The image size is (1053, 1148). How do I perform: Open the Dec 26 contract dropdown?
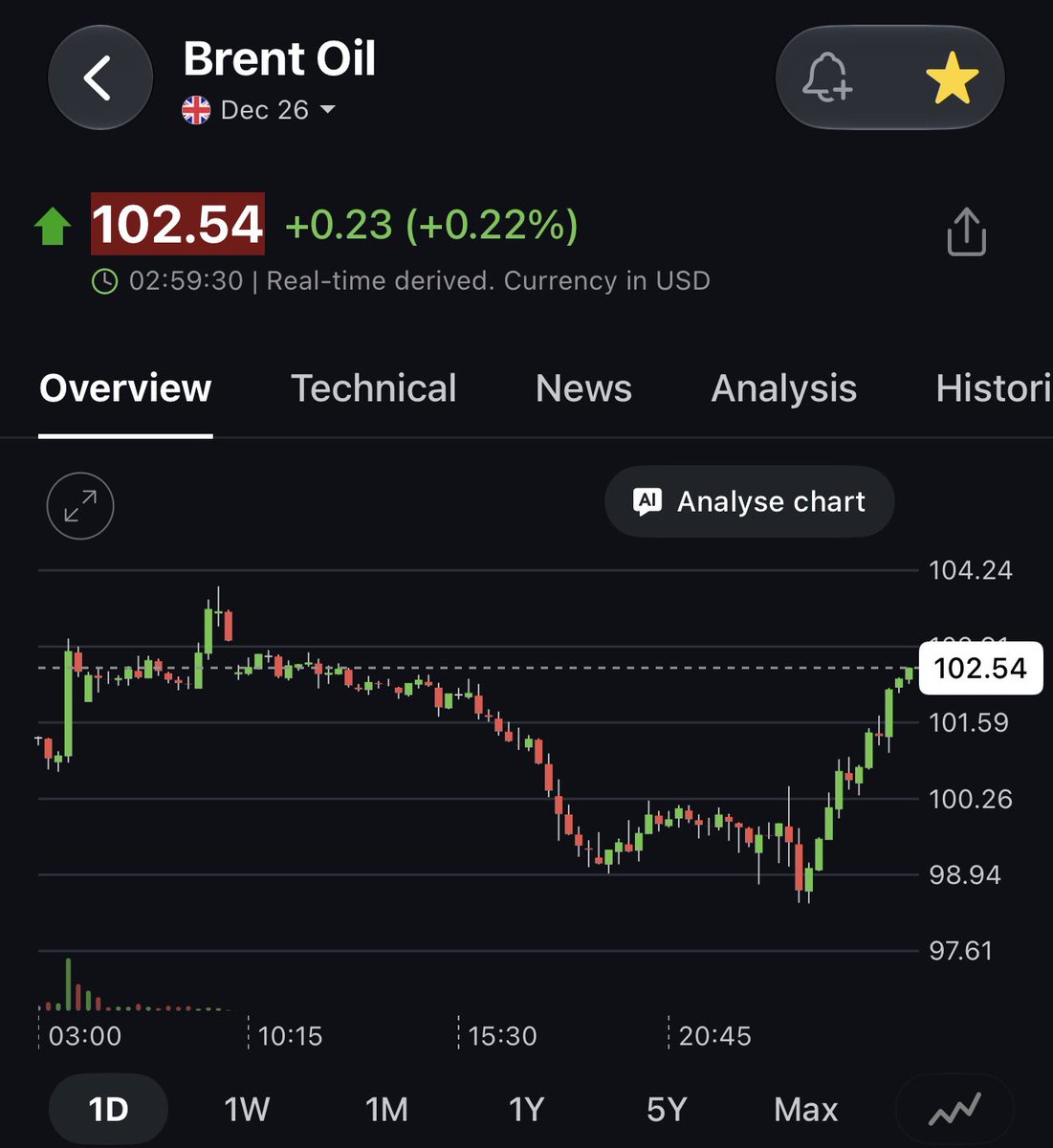click(x=277, y=110)
